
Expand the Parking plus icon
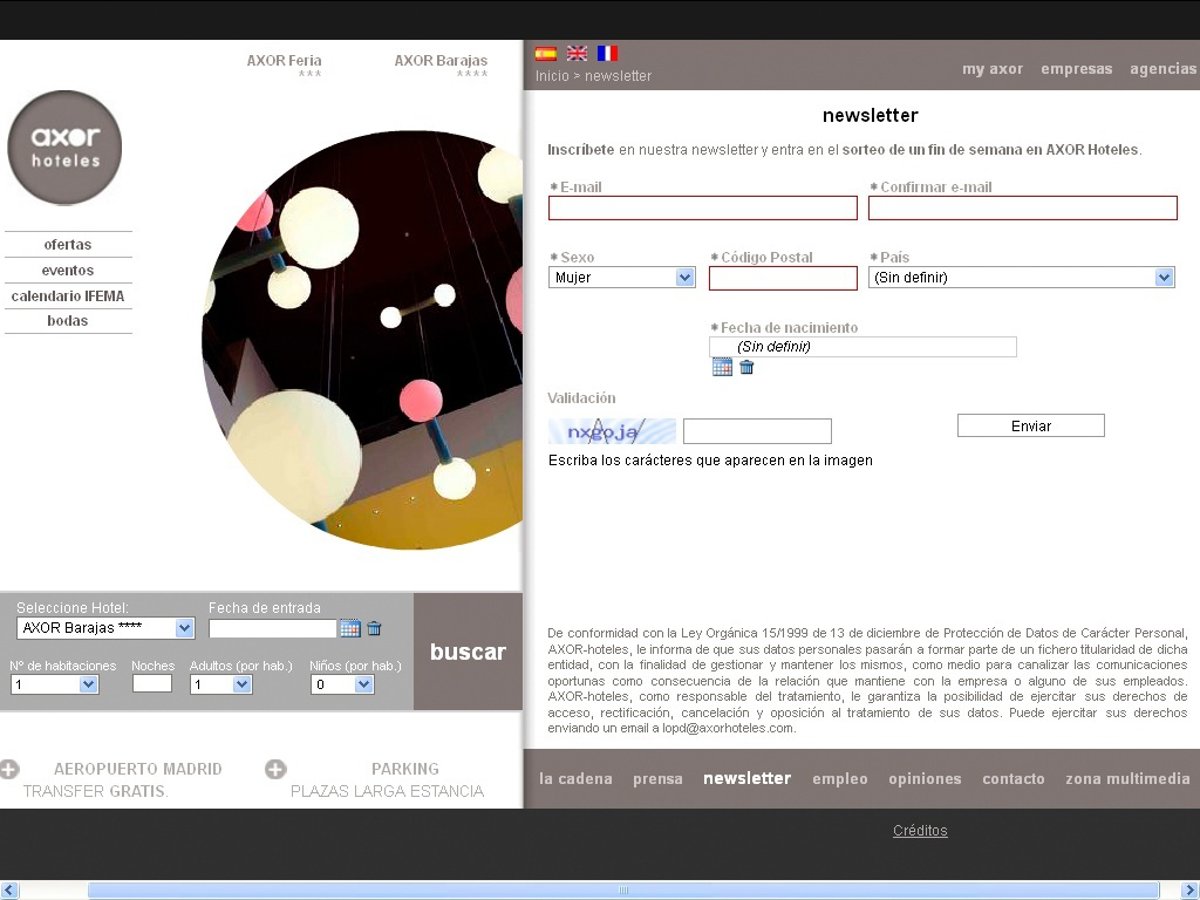click(275, 769)
